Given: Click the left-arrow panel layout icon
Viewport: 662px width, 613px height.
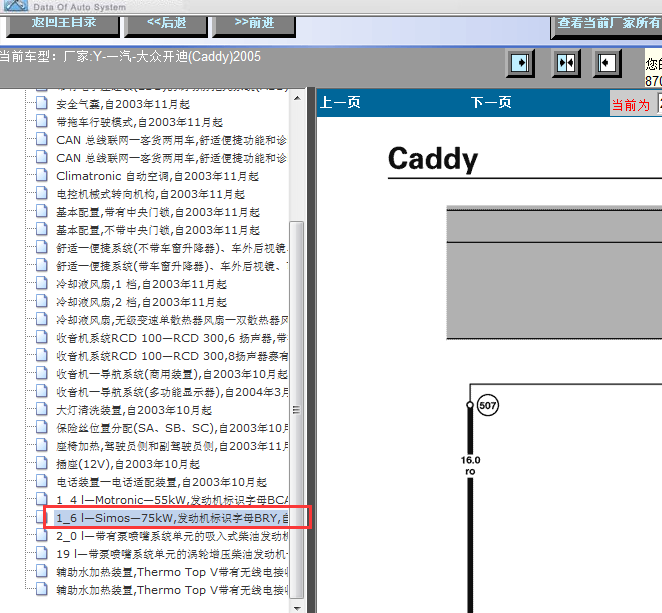Looking at the screenshot, I should coord(607,63).
